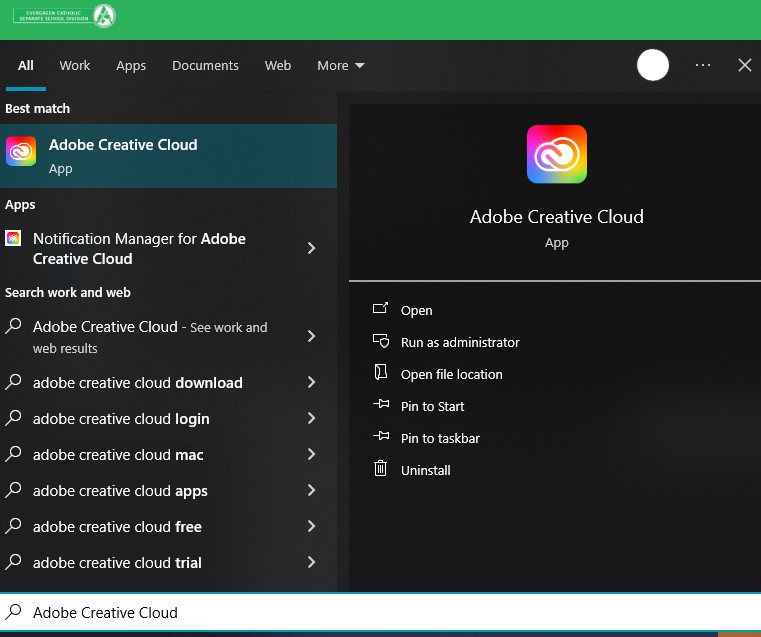Click the search icon beside 'adobe creative cloud apps'
This screenshot has width=761, height=637.
pos(14,490)
